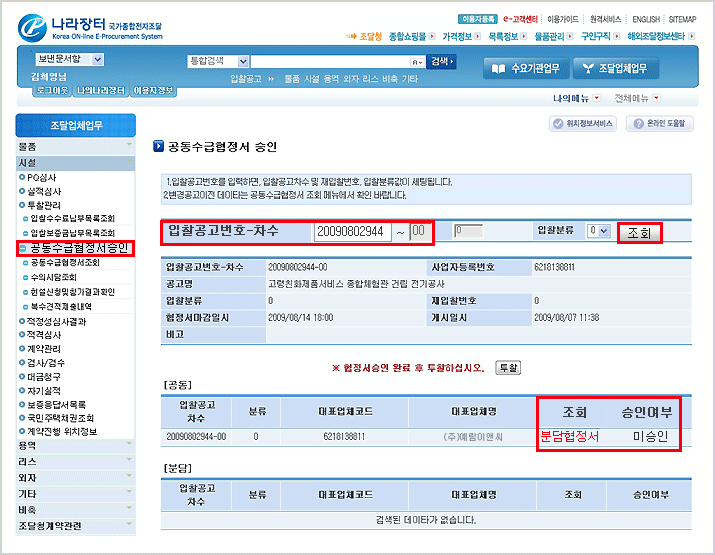Open the 입찰분류 dropdown
715x555 pixels.
point(598,230)
